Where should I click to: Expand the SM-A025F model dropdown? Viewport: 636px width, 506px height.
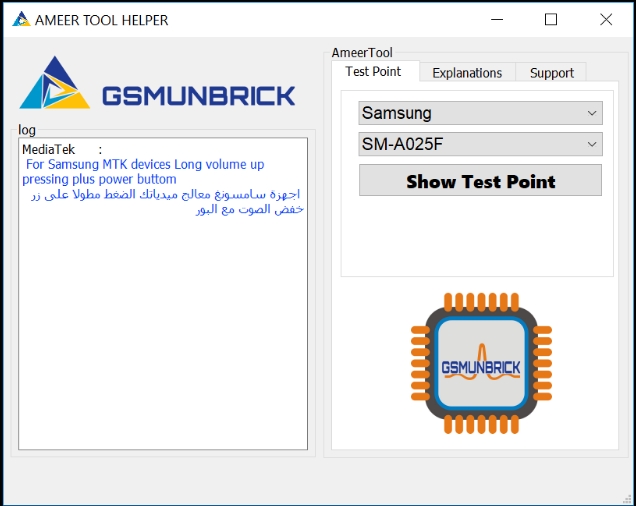coord(480,144)
